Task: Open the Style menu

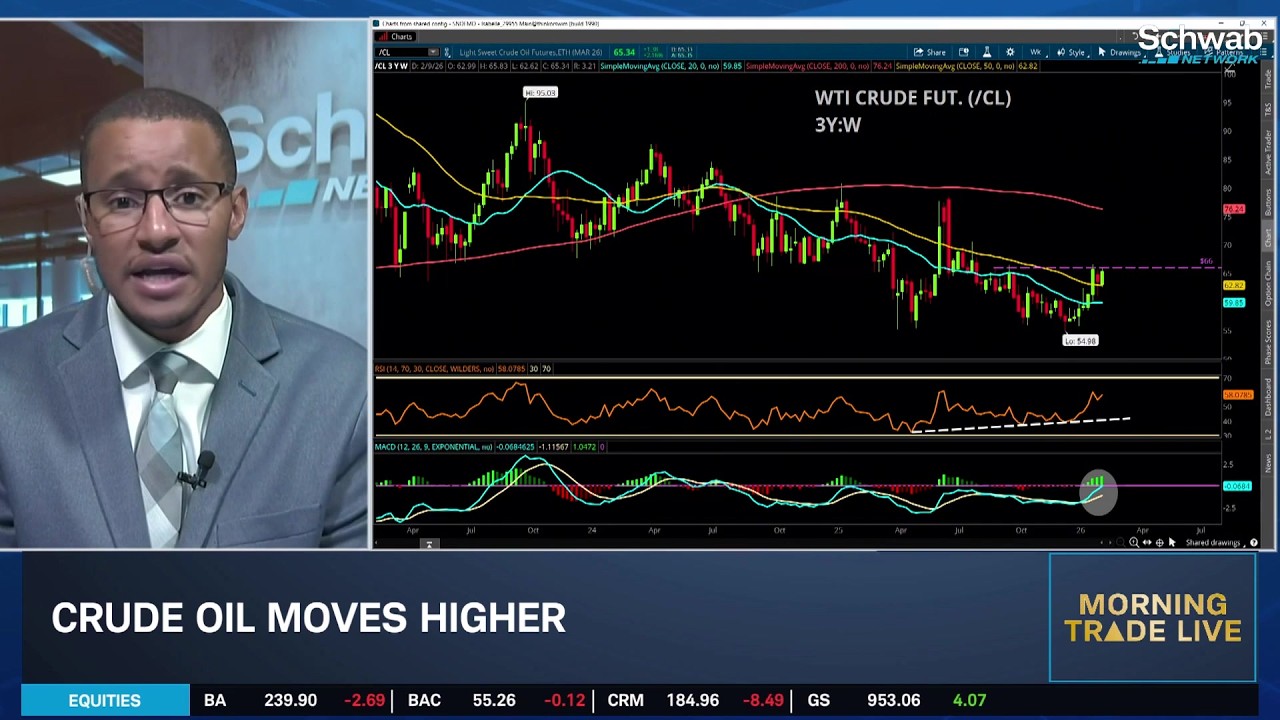Action: (1071, 52)
